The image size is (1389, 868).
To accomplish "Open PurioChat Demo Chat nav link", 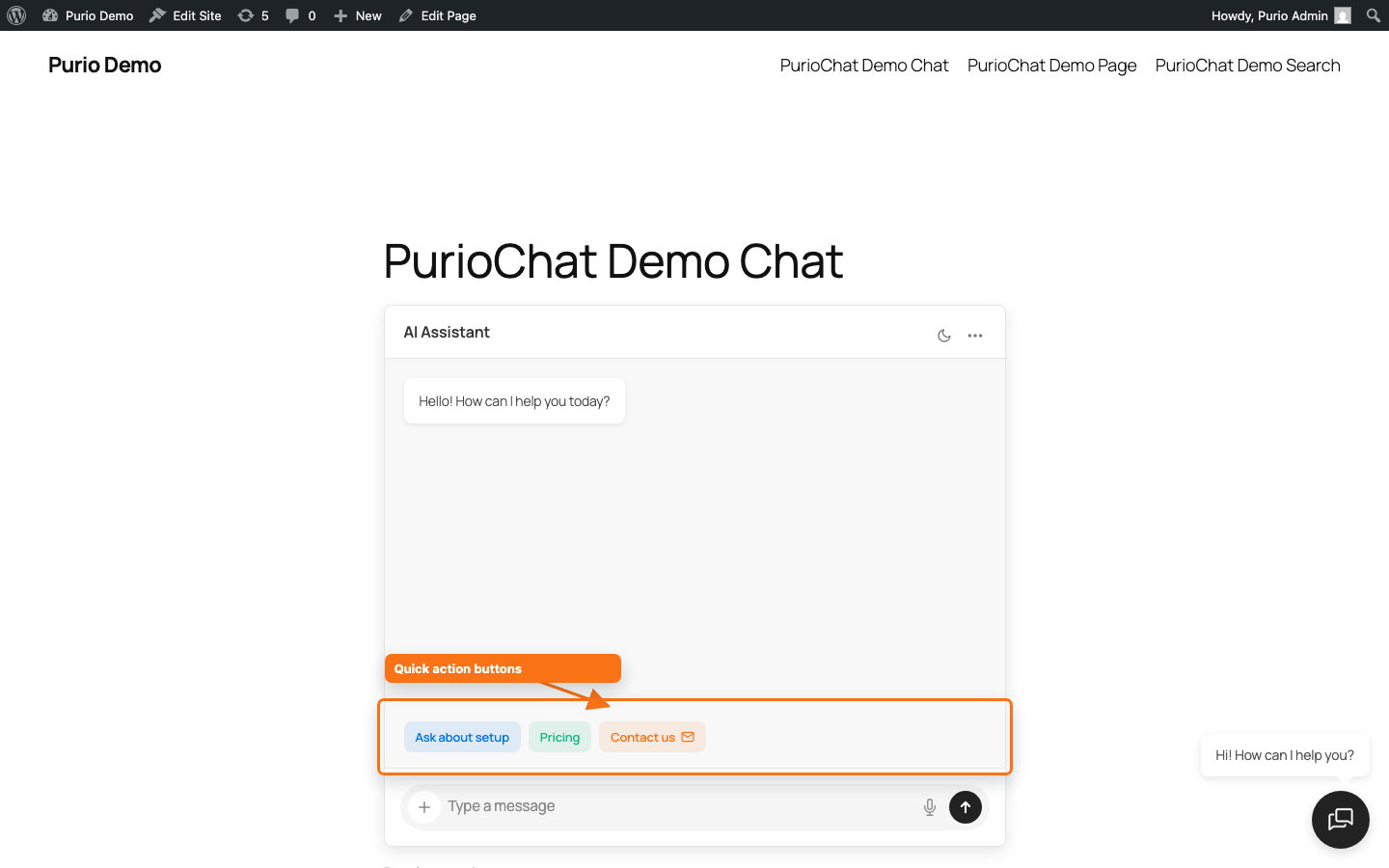I will pyautogui.click(x=864, y=66).
